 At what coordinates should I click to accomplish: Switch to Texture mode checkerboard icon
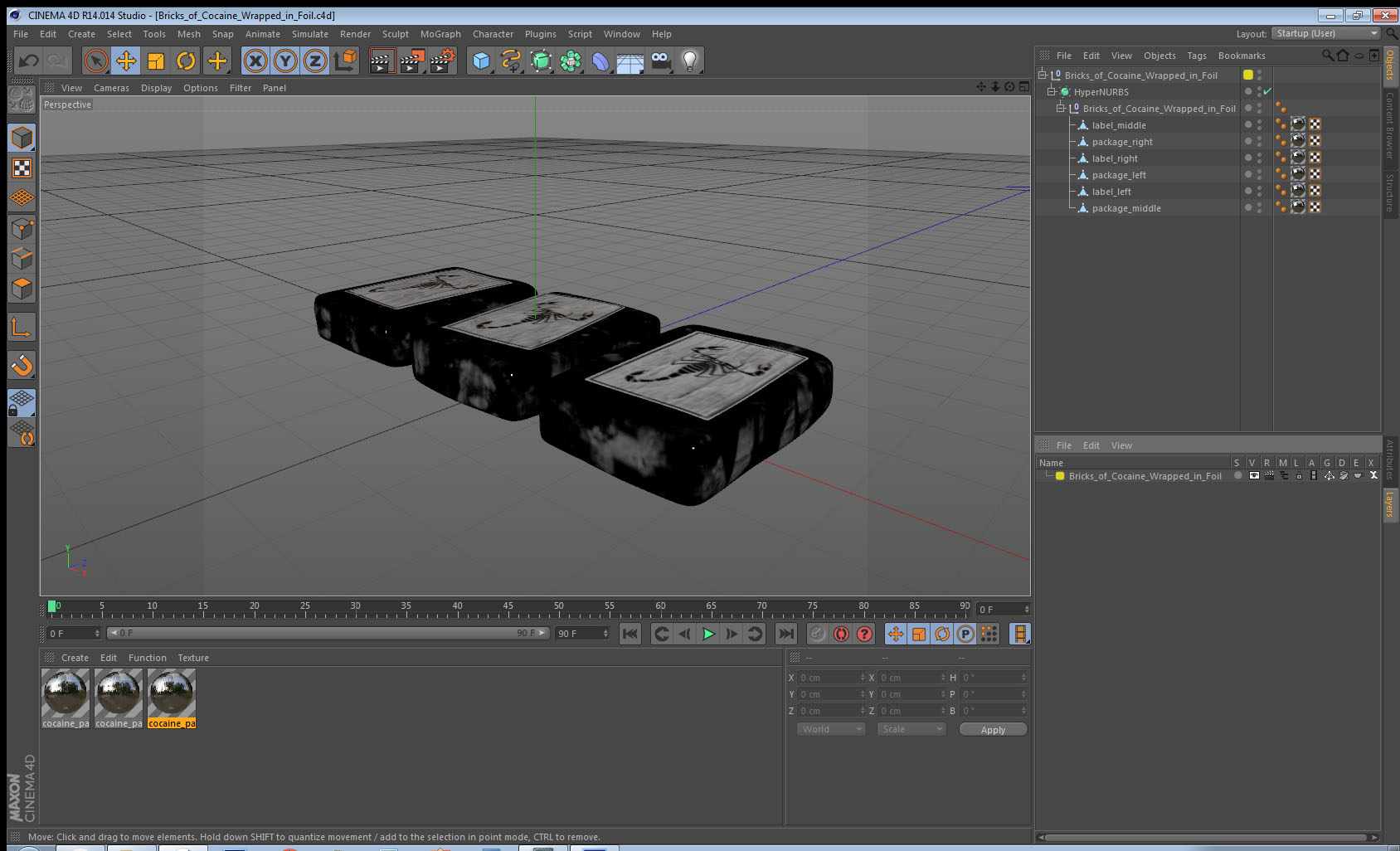pyautogui.click(x=22, y=168)
